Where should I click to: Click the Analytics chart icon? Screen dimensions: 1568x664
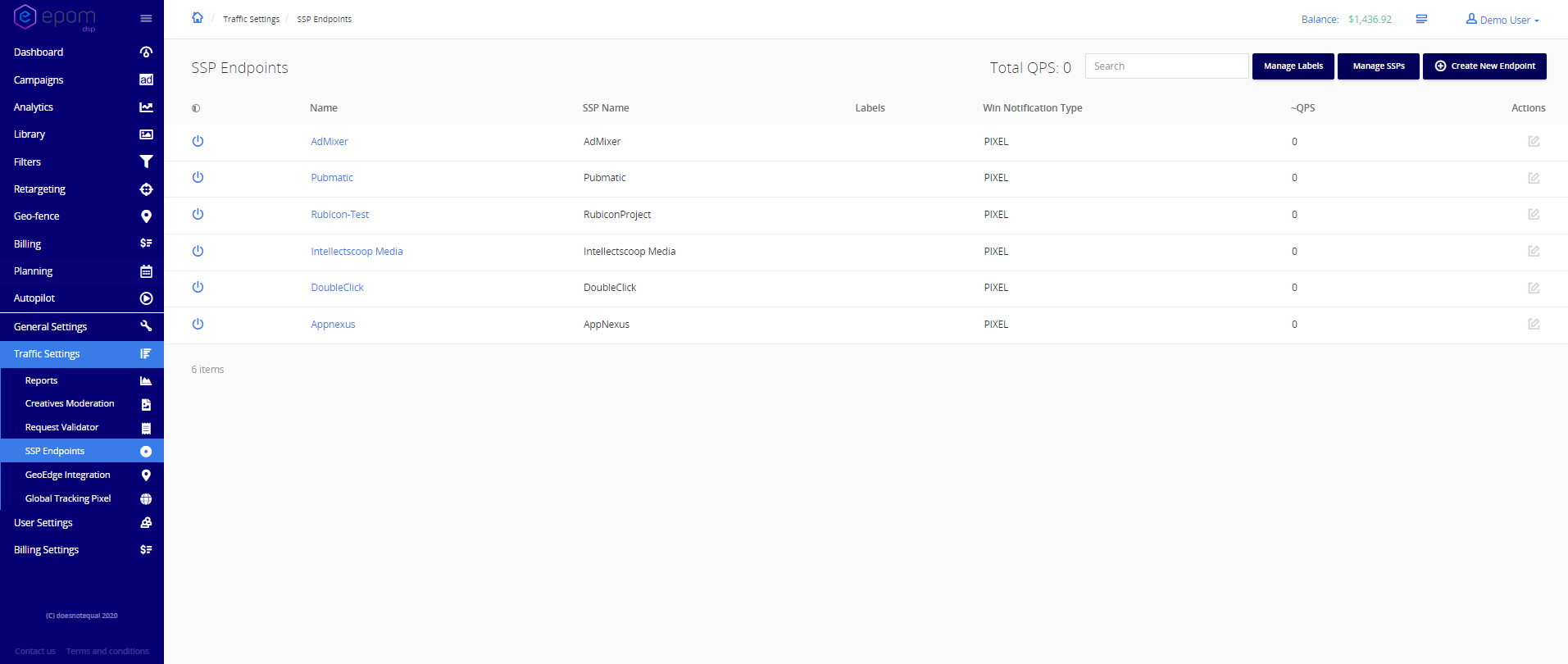(146, 107)
